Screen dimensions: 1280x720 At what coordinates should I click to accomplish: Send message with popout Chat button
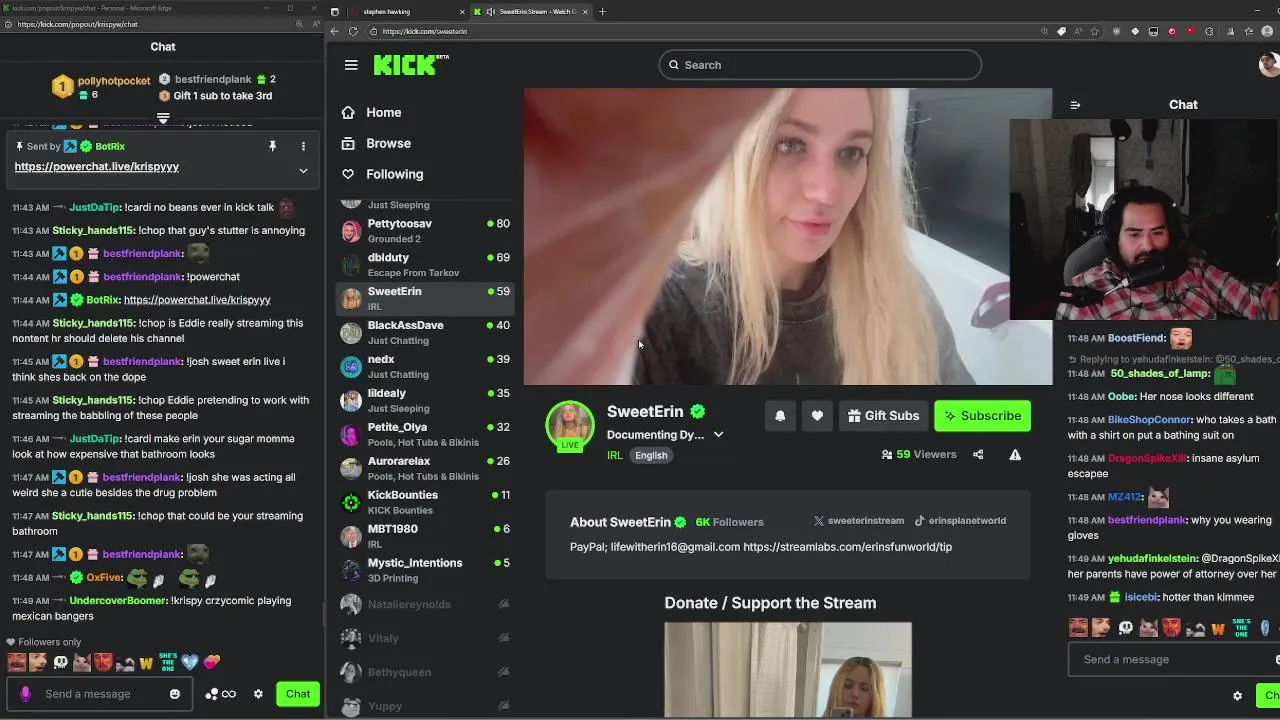298,694
